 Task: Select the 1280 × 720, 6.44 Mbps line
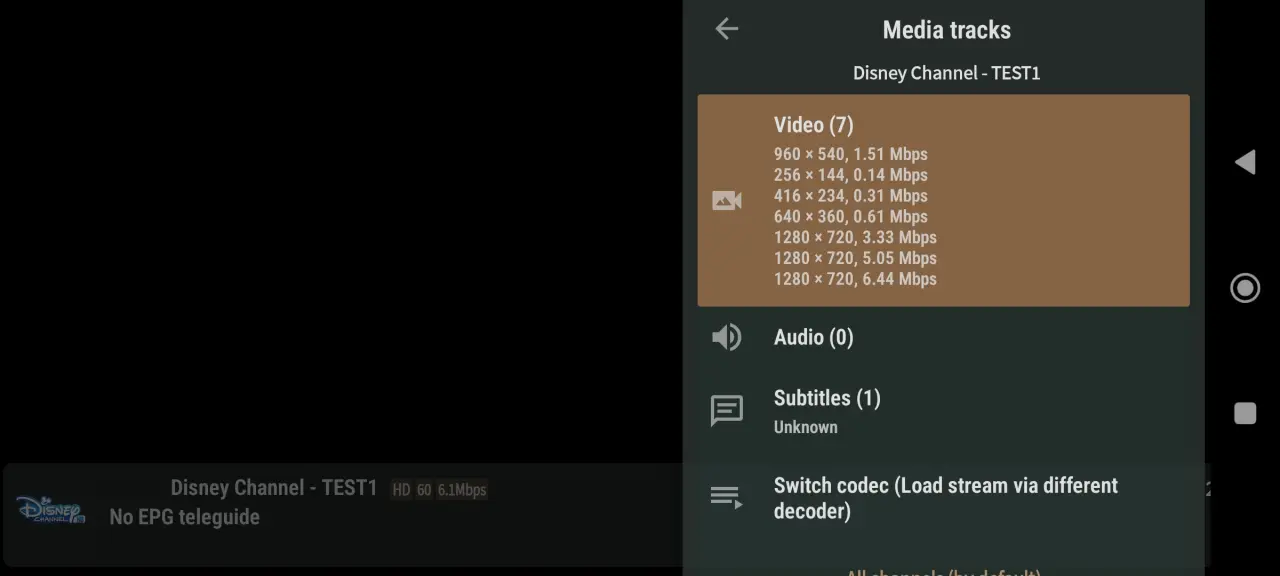855,279
